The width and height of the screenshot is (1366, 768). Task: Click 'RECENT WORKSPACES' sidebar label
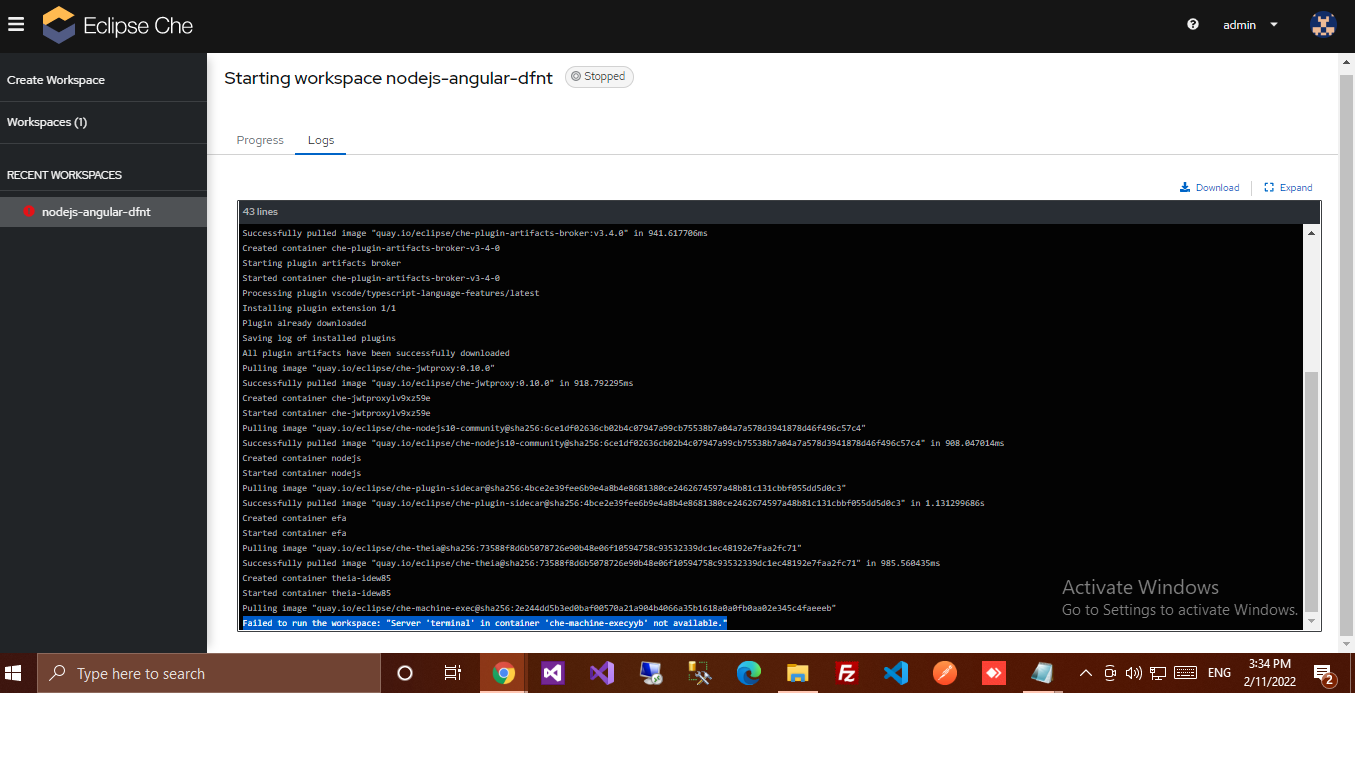point(64,175)
